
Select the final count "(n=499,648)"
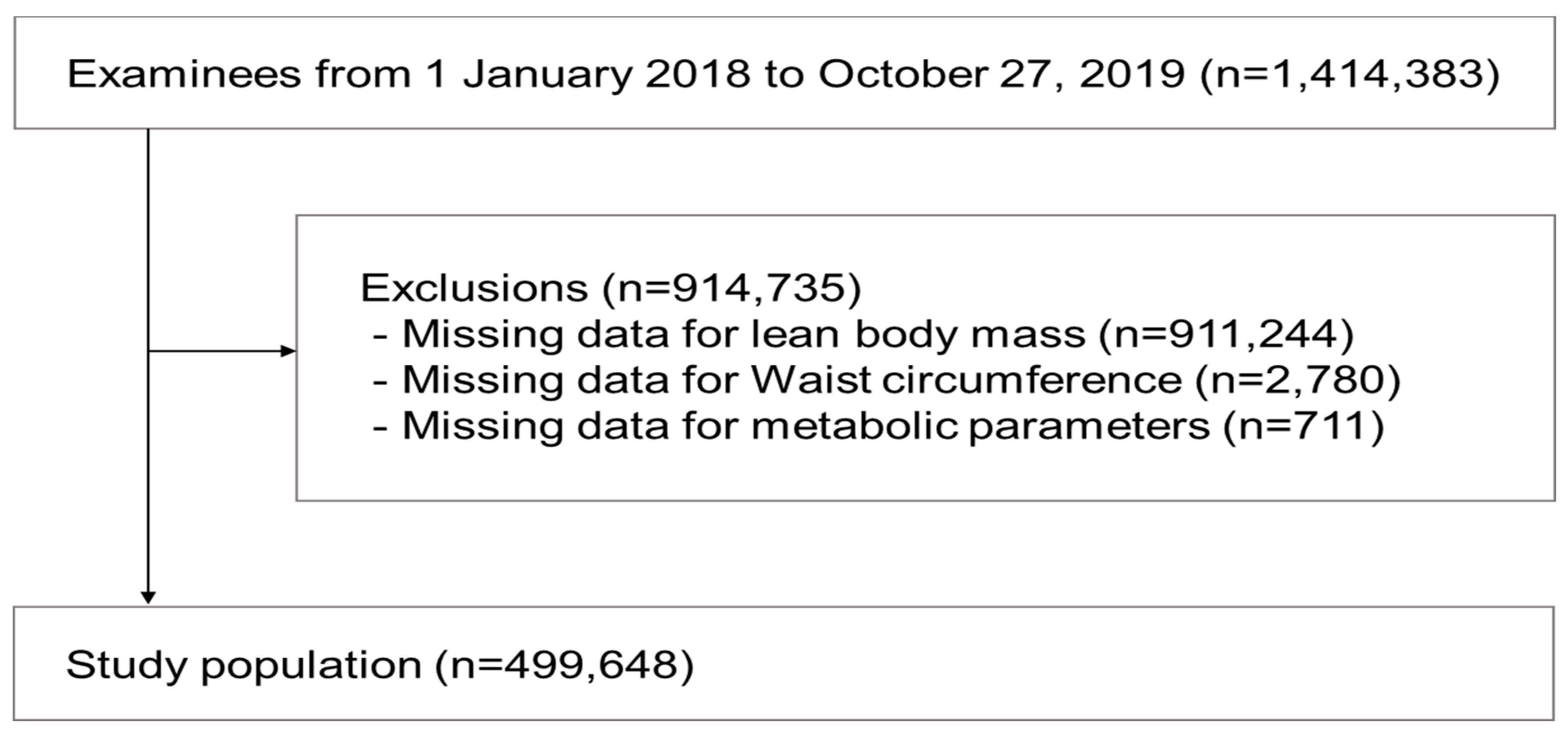564,665
